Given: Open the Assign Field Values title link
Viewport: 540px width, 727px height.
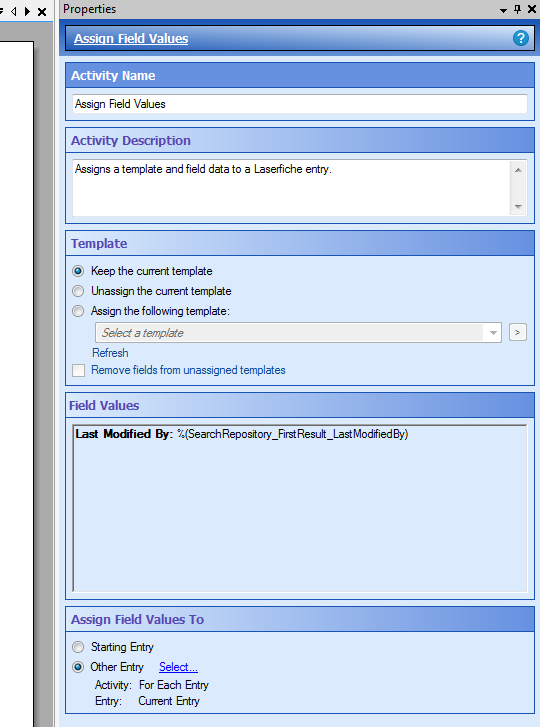Looking at the screenshot, I should point(131,38).
